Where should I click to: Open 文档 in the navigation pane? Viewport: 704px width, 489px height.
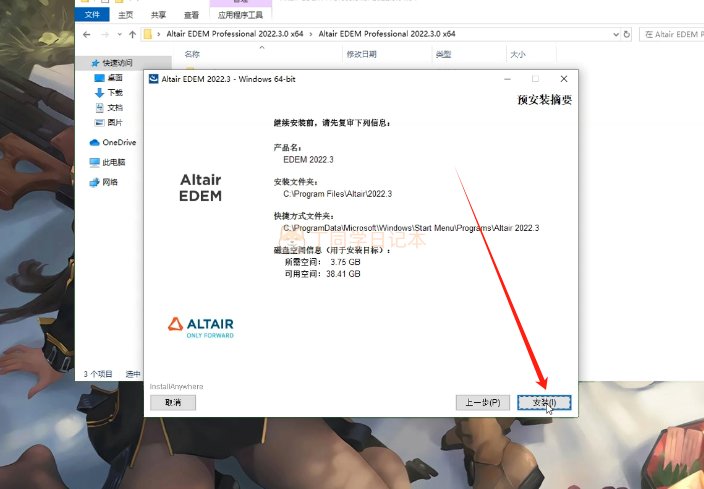115,107
